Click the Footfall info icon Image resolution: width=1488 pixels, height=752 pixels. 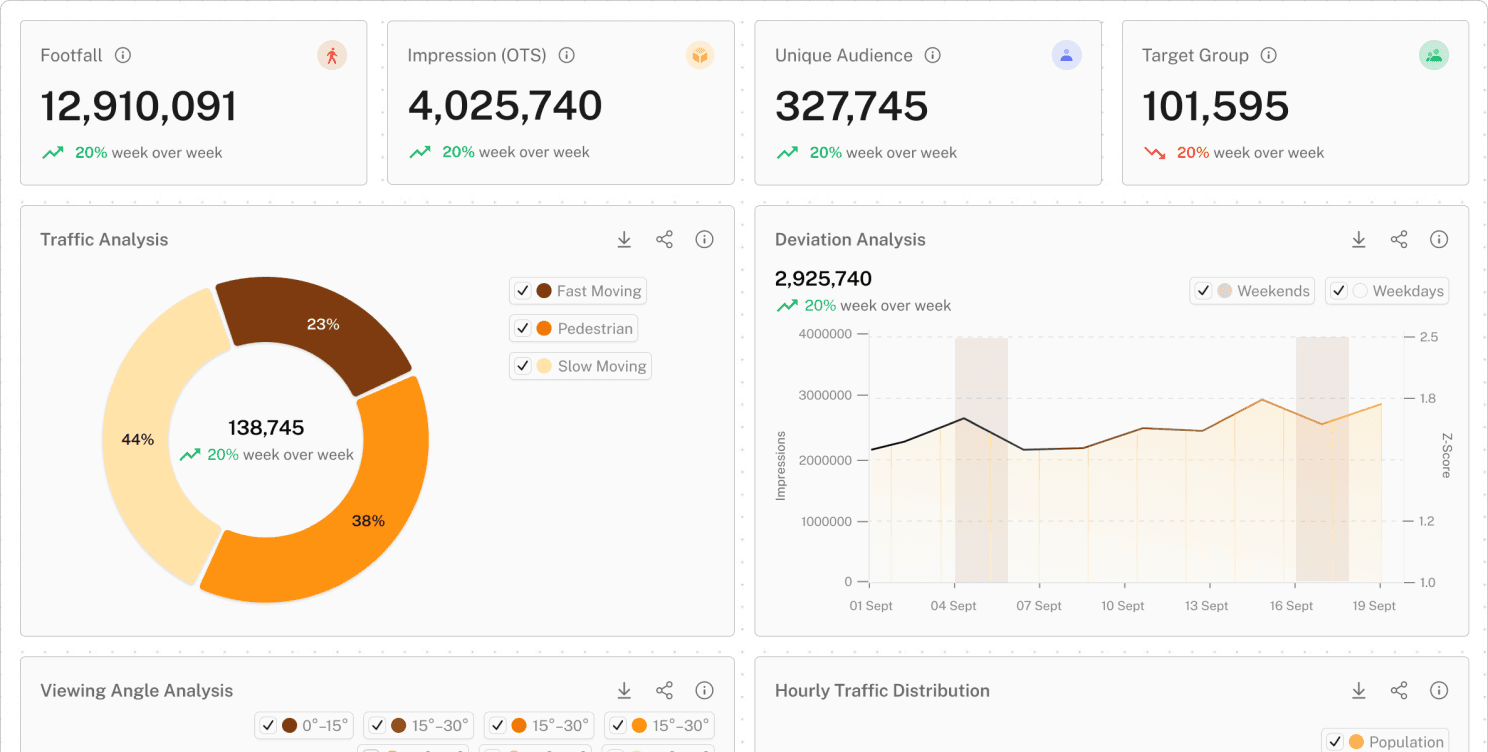click(123, 56)
